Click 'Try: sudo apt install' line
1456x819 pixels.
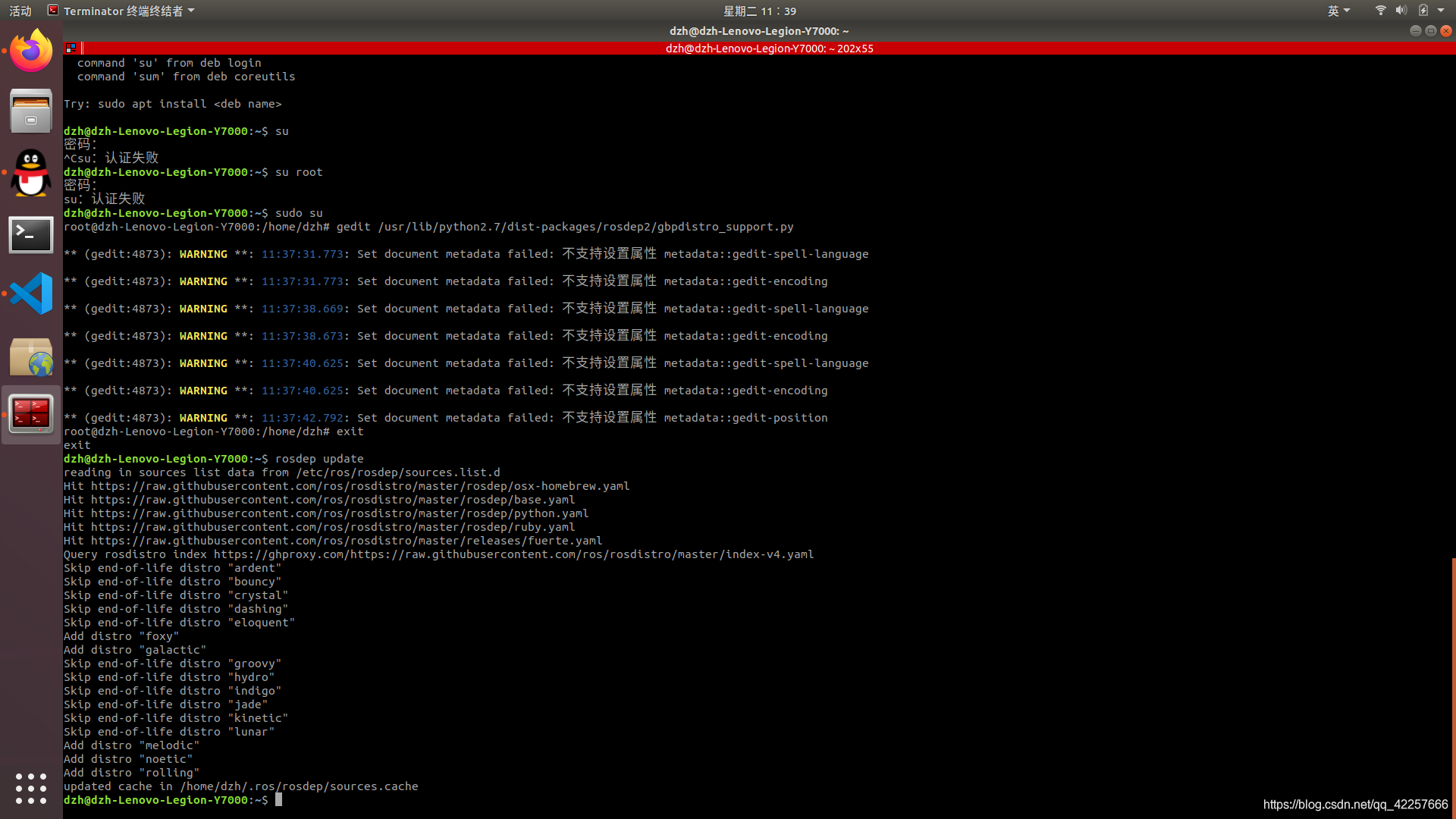[173, 104]
